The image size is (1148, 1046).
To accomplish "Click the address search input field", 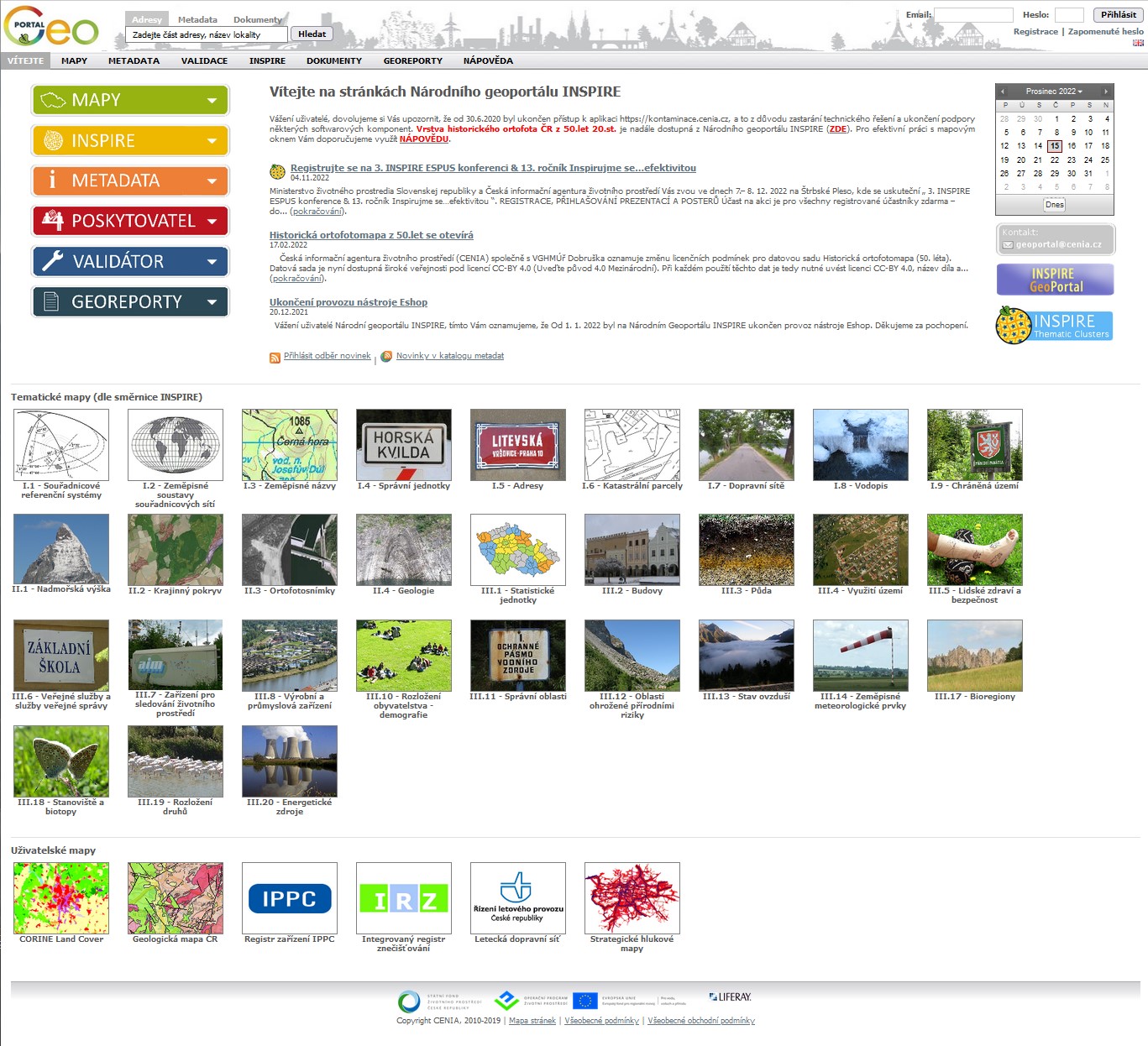I will click(x=207, y=34).
